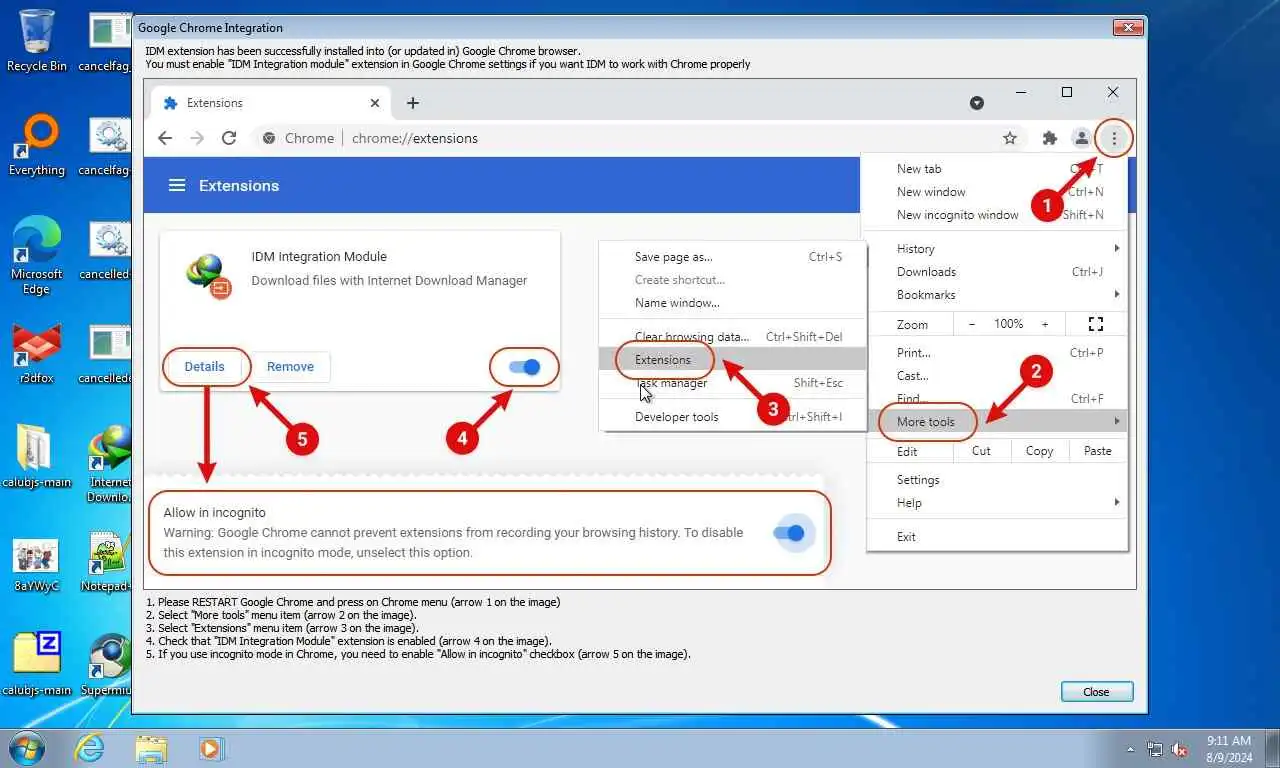Viewport: 1280px width, 768px height.
Task: Decrease zoom with the minus button
Action: coord(971,324)
